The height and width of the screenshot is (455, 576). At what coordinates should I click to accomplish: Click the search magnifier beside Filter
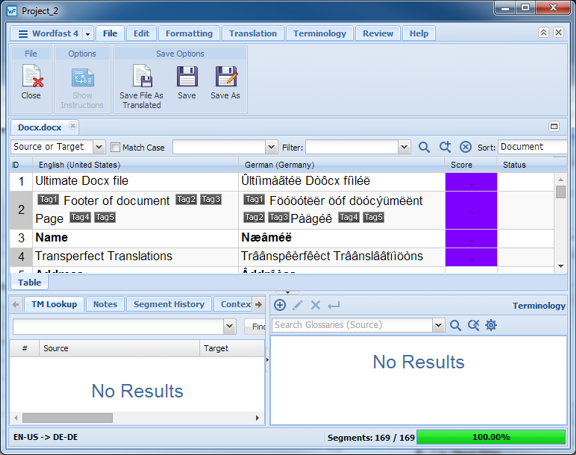424,147
